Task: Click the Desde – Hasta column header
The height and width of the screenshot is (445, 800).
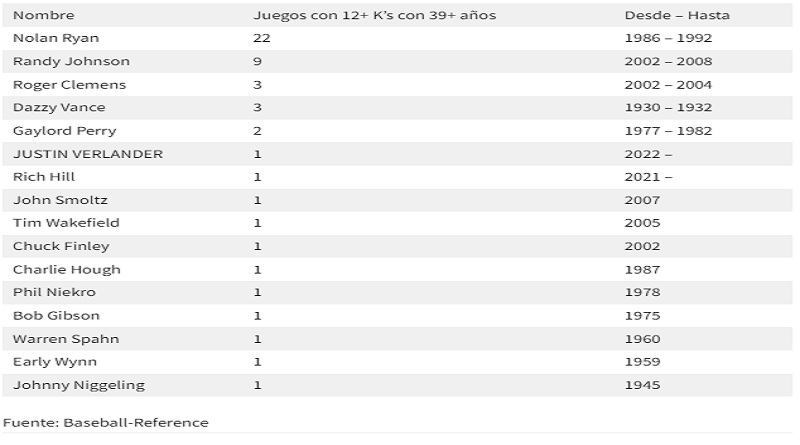Action: tap(677, 15)
